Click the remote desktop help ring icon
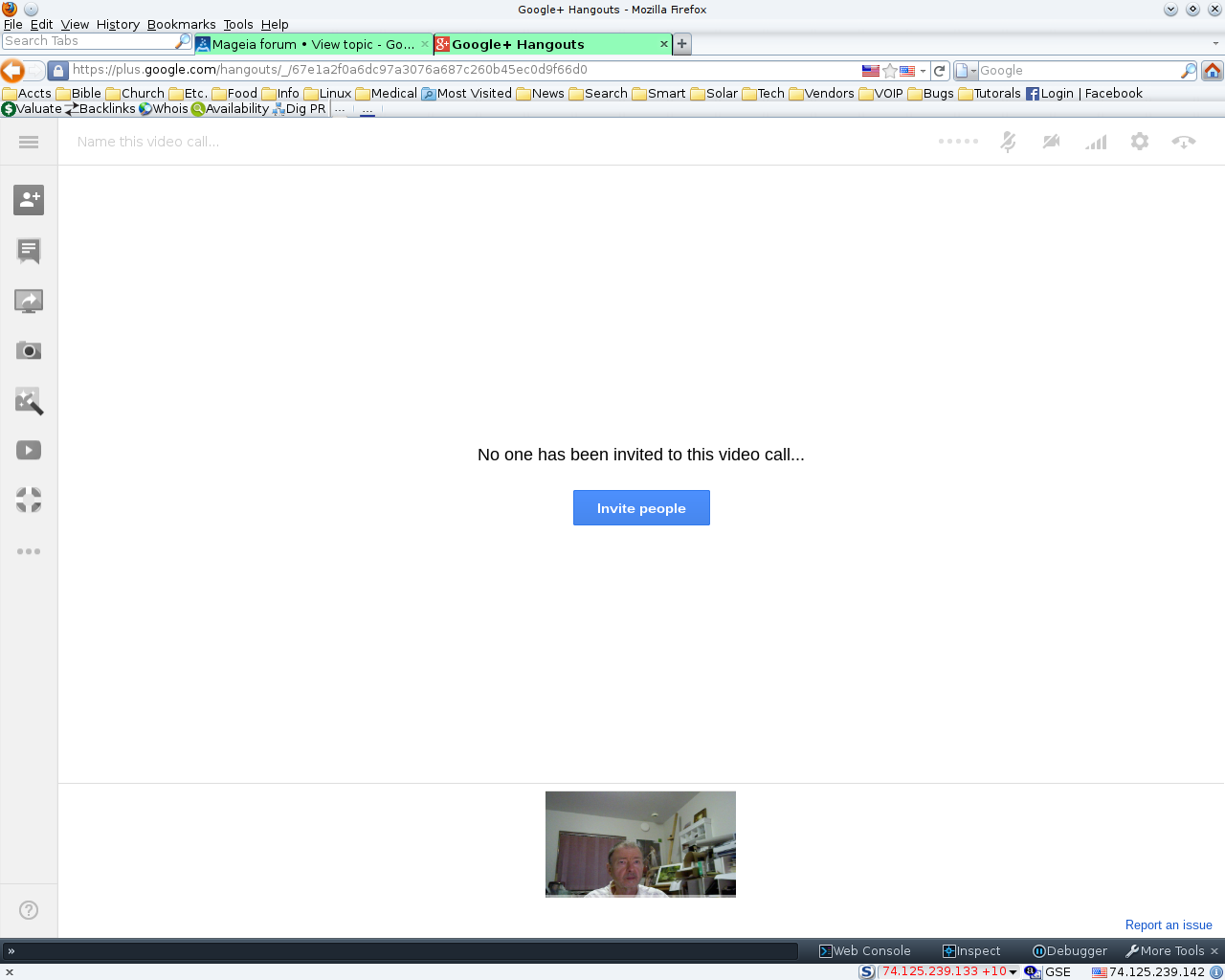The height and width of the screenshot is (980, 1225). tap(29, 500)
